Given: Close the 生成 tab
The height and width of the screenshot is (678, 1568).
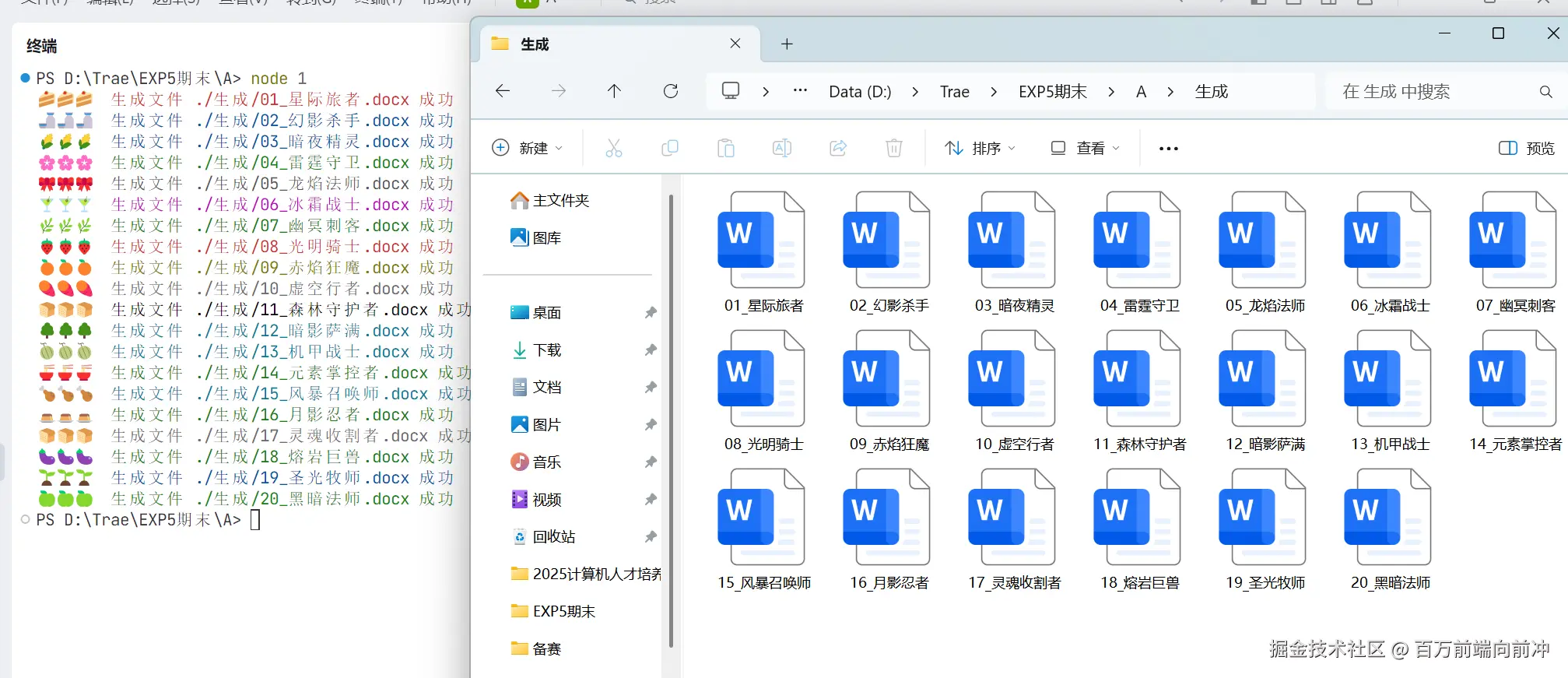Looking at the screenshot, I should (735, 44).
